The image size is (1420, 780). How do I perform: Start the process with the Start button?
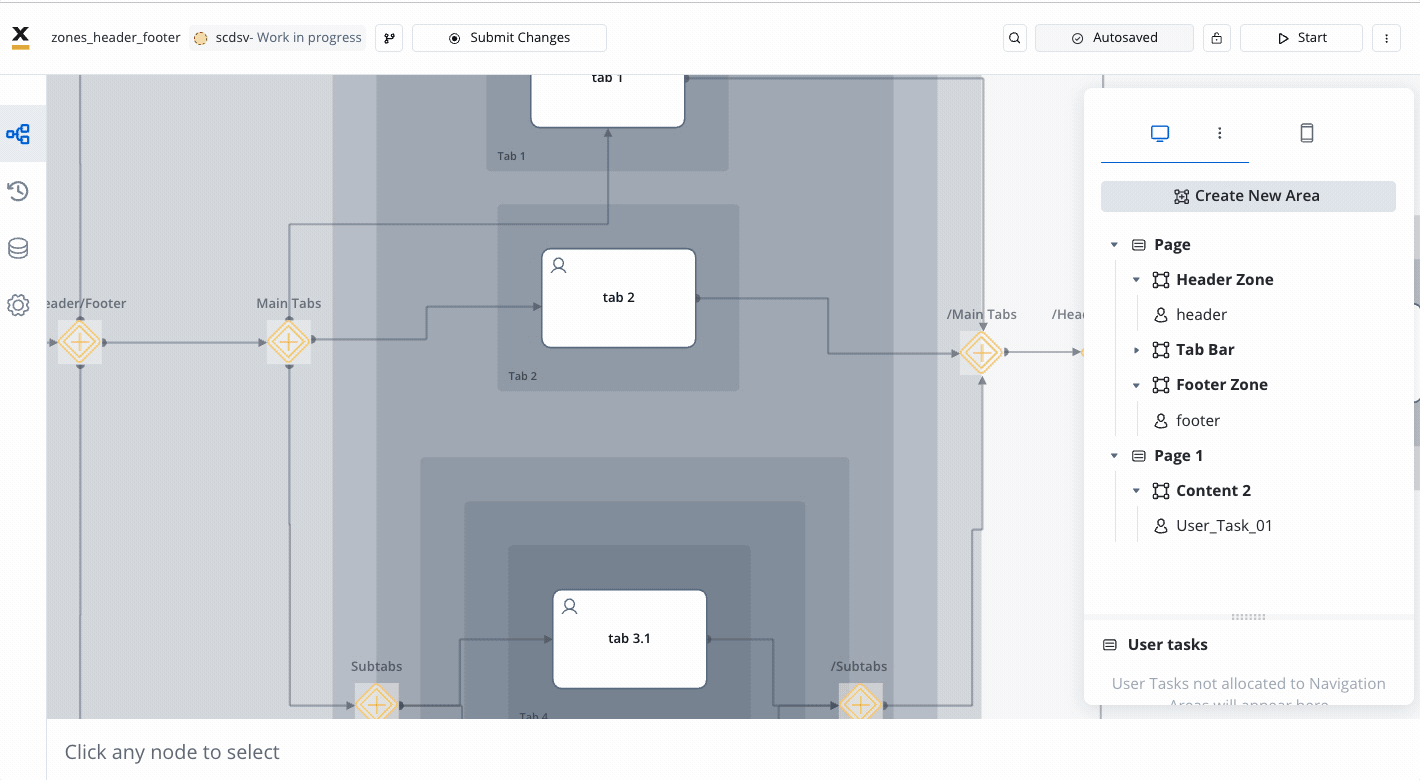coord(1301,38)
